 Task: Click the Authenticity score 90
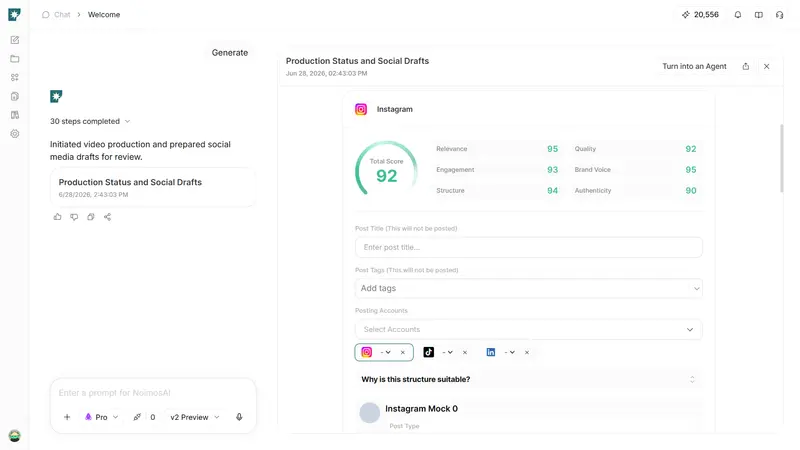coord(691,191)
